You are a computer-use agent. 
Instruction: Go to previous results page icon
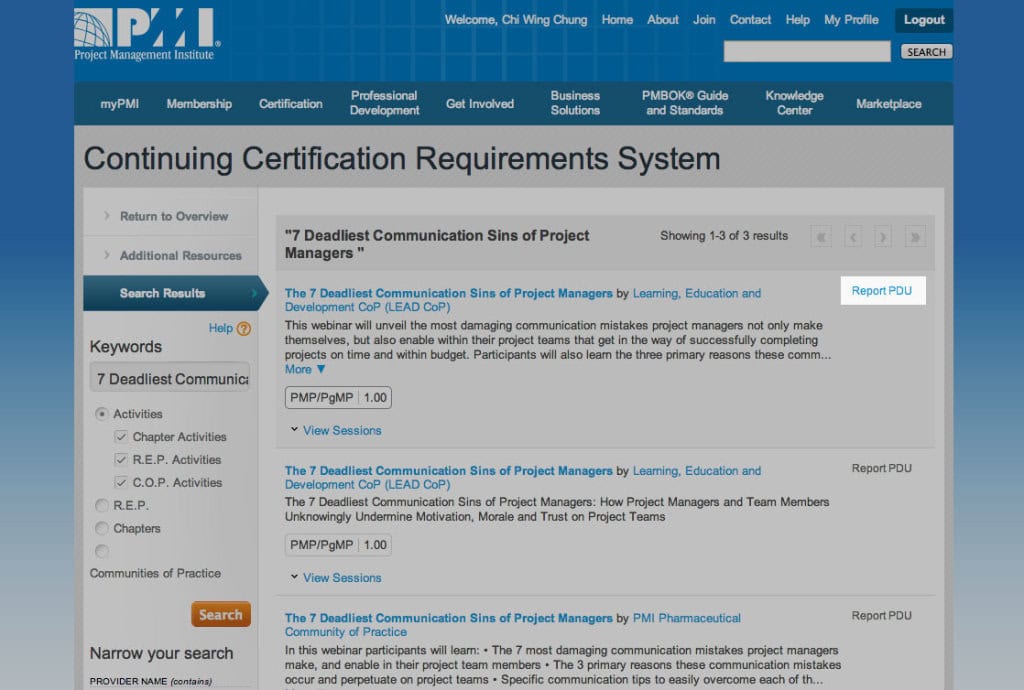(x=852, y=236)
